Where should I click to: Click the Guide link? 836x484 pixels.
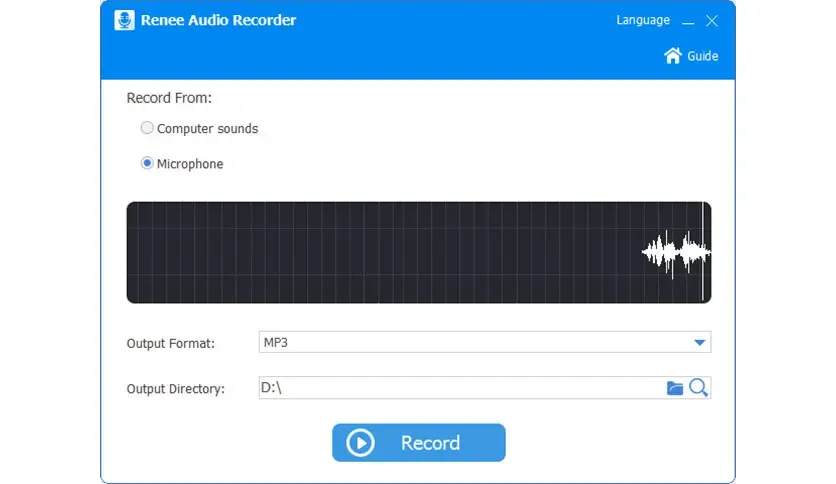pyautogui.click(x=702, y=56)
